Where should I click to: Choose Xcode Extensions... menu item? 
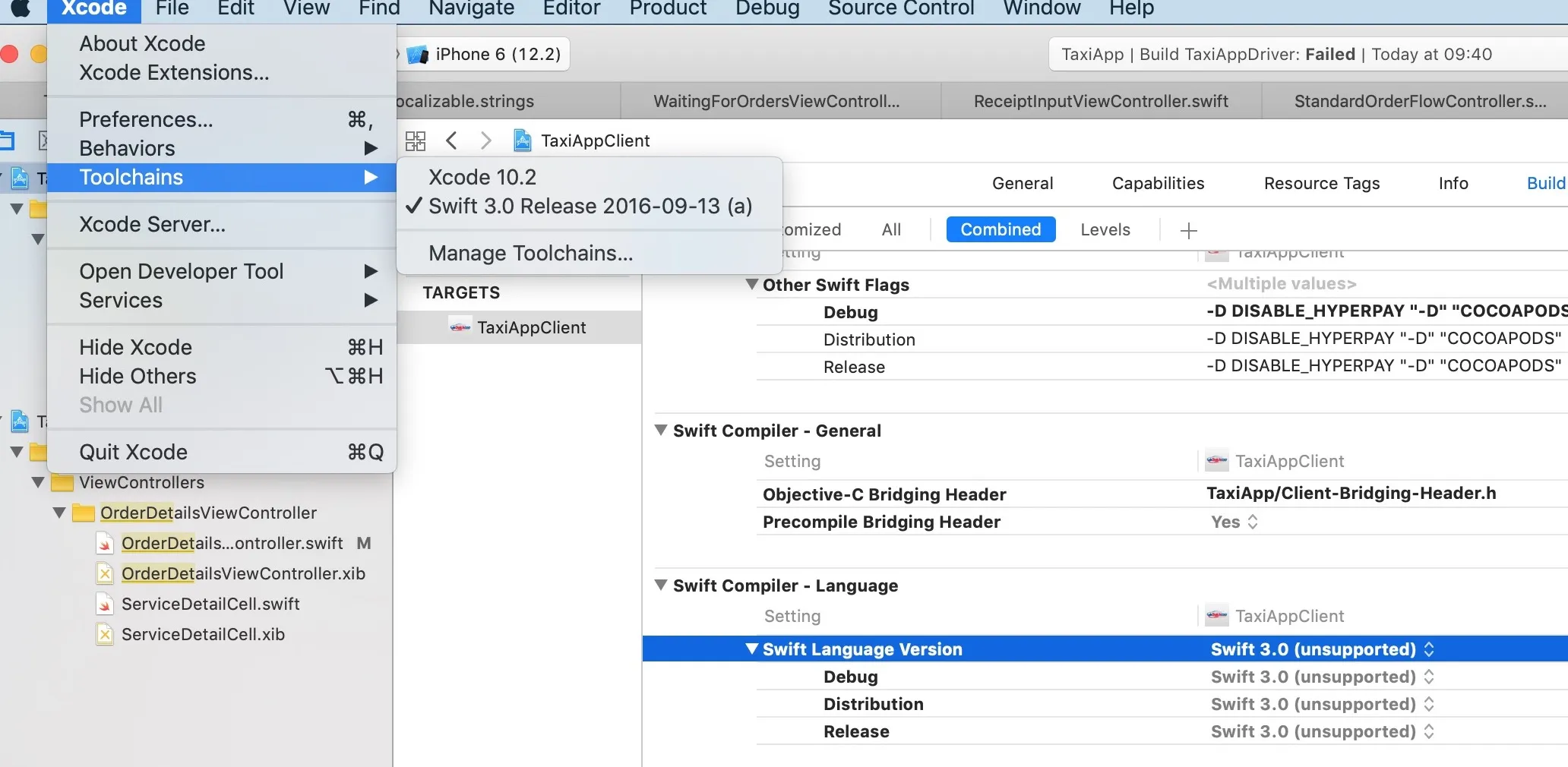222,72
